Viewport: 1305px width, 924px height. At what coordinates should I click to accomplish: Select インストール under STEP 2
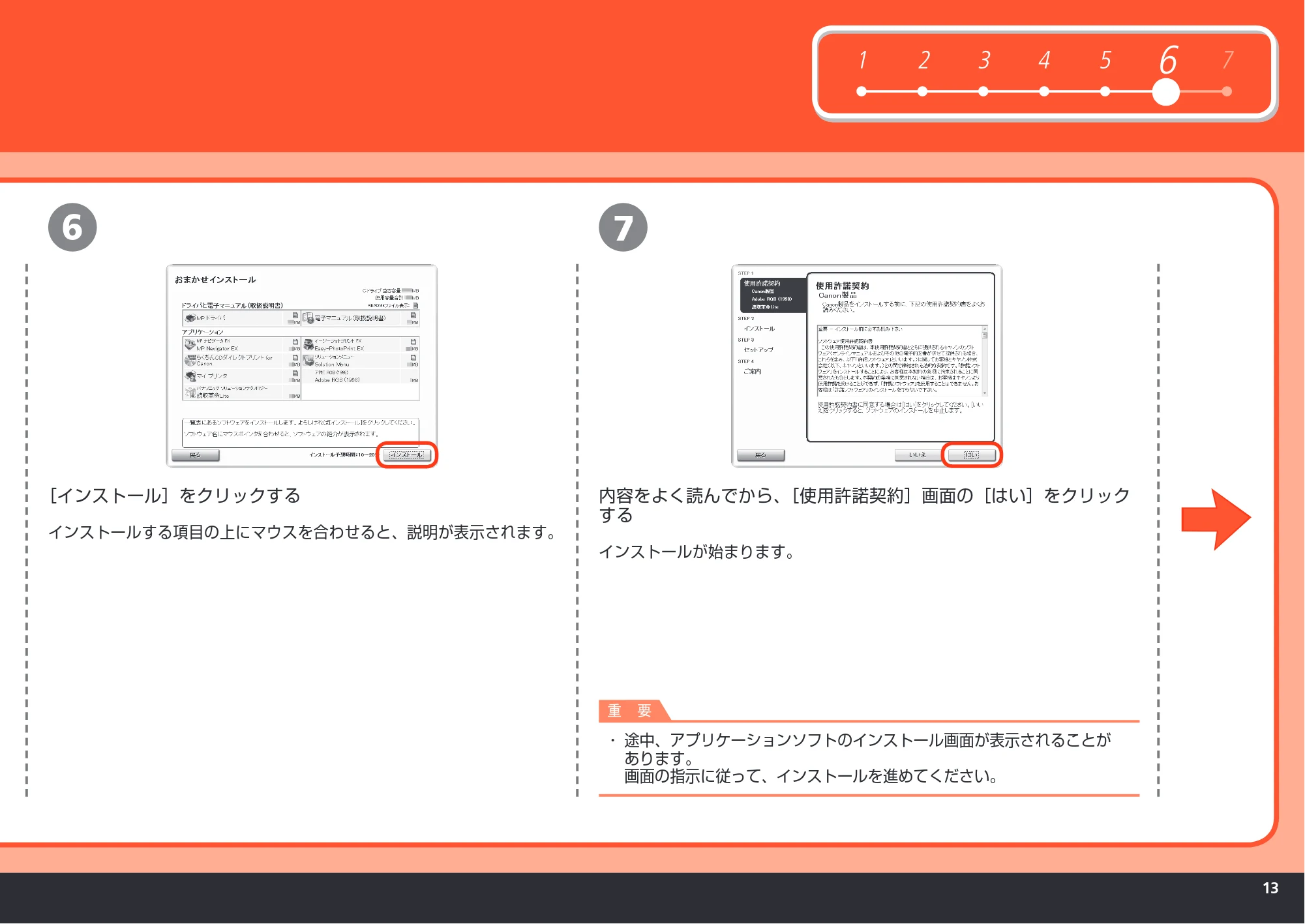759,329
